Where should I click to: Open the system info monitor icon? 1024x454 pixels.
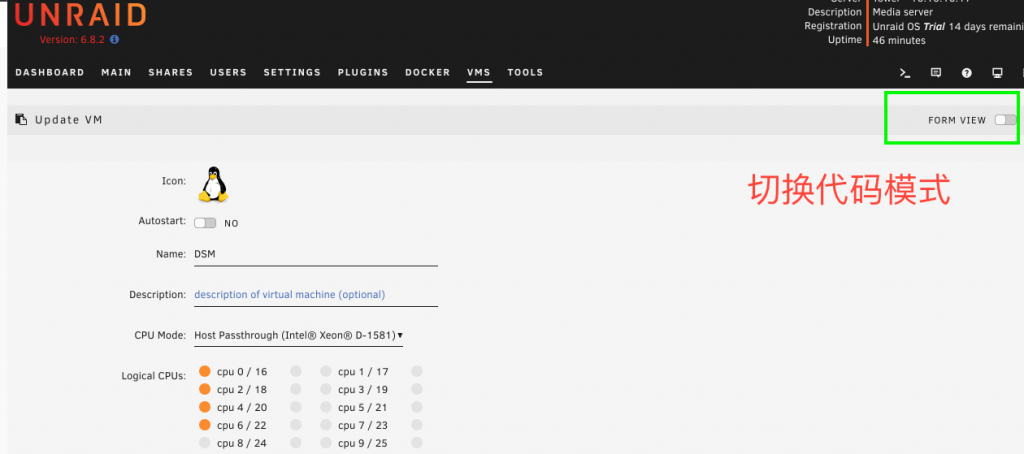click(997, 73)
